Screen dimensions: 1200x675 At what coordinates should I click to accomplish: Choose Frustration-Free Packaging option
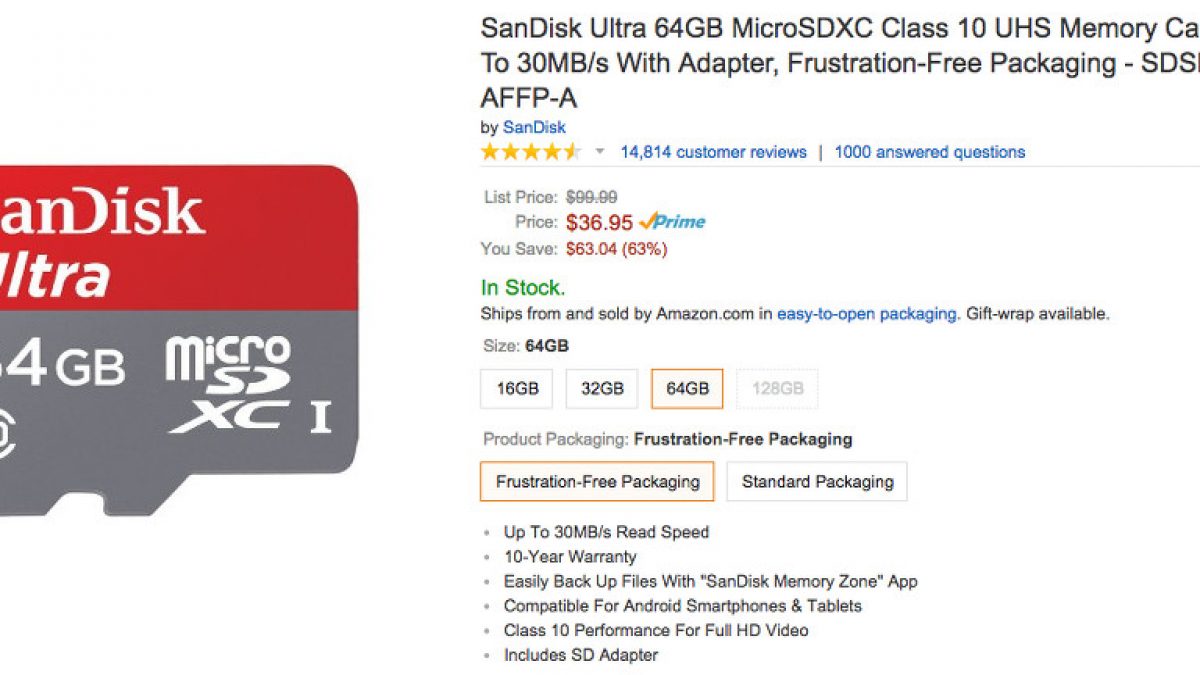click(x=597, y=481)
